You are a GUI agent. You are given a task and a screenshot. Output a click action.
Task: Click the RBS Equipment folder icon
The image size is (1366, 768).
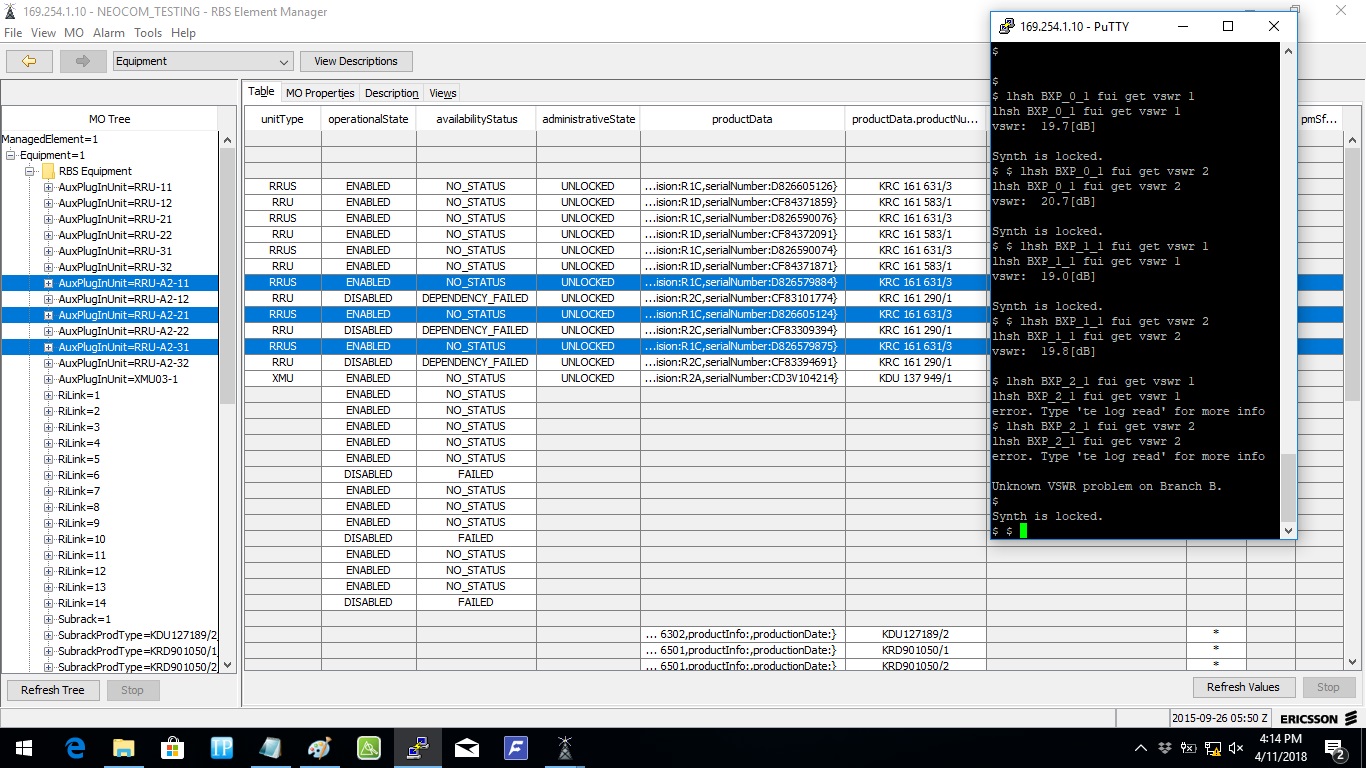[x=48, y=171]
